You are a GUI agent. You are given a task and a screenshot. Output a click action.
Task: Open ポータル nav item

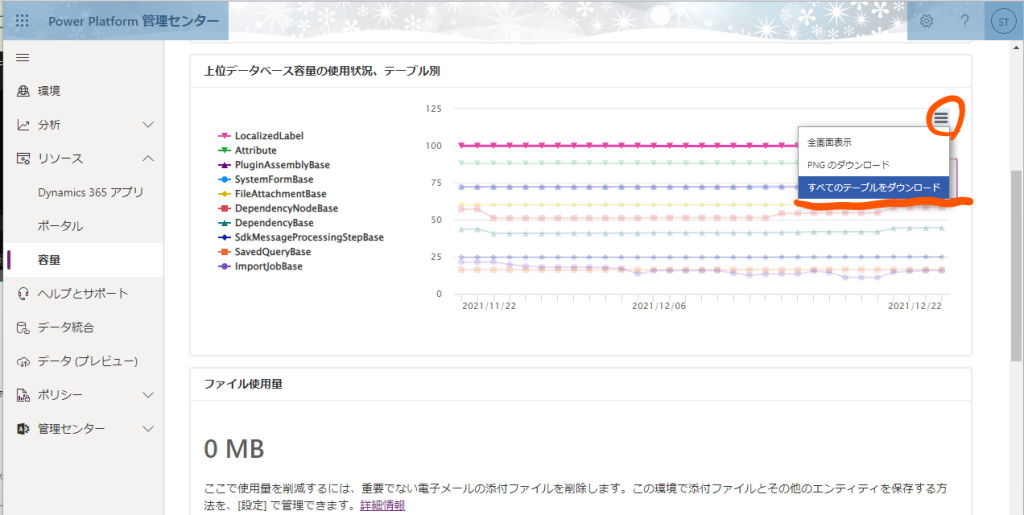coord(60,226)
